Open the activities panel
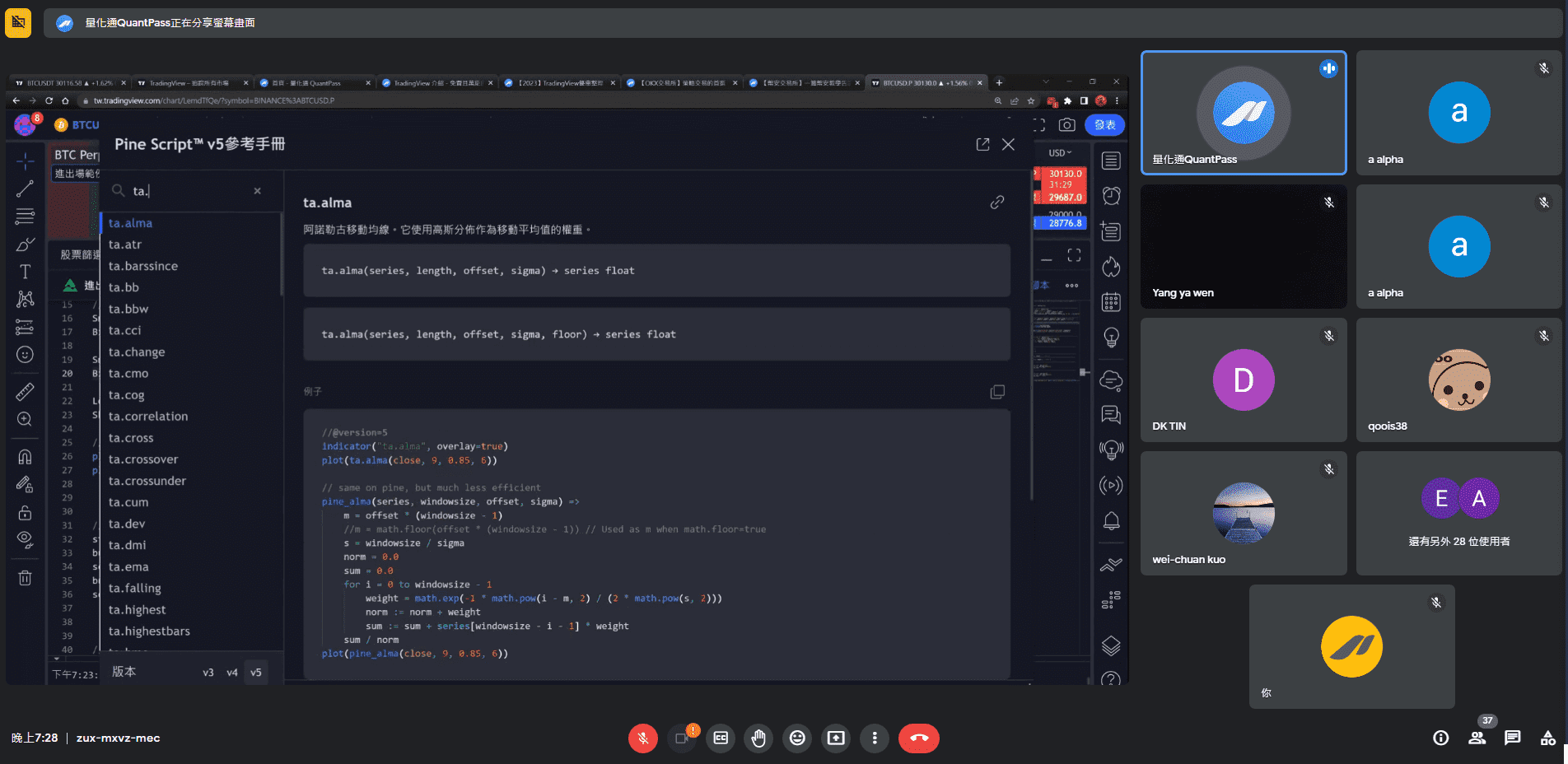The width and height of the screenshot is (1568, 764). point(1548,738)
